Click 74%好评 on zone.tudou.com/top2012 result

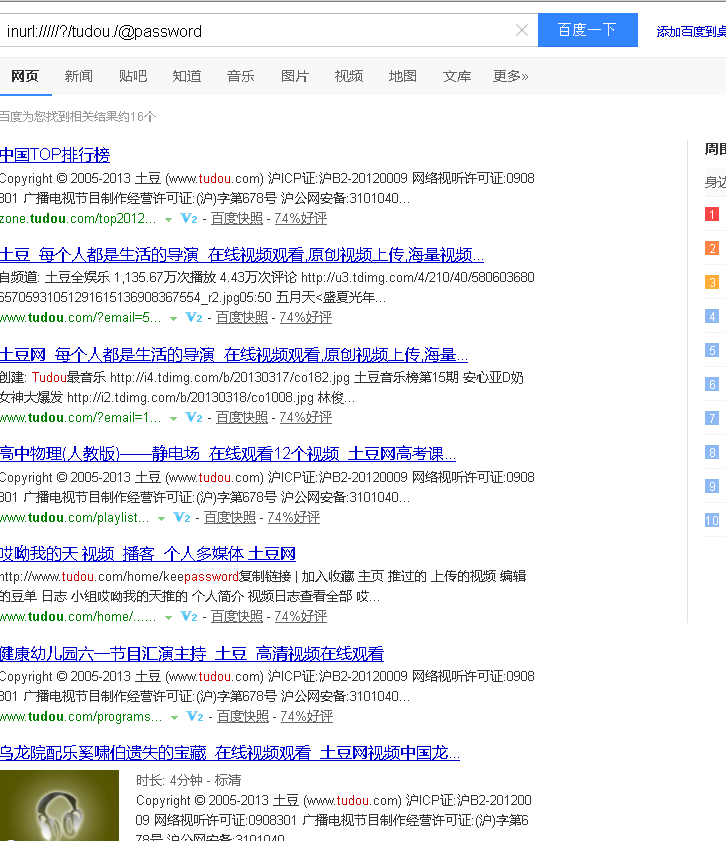301,218
